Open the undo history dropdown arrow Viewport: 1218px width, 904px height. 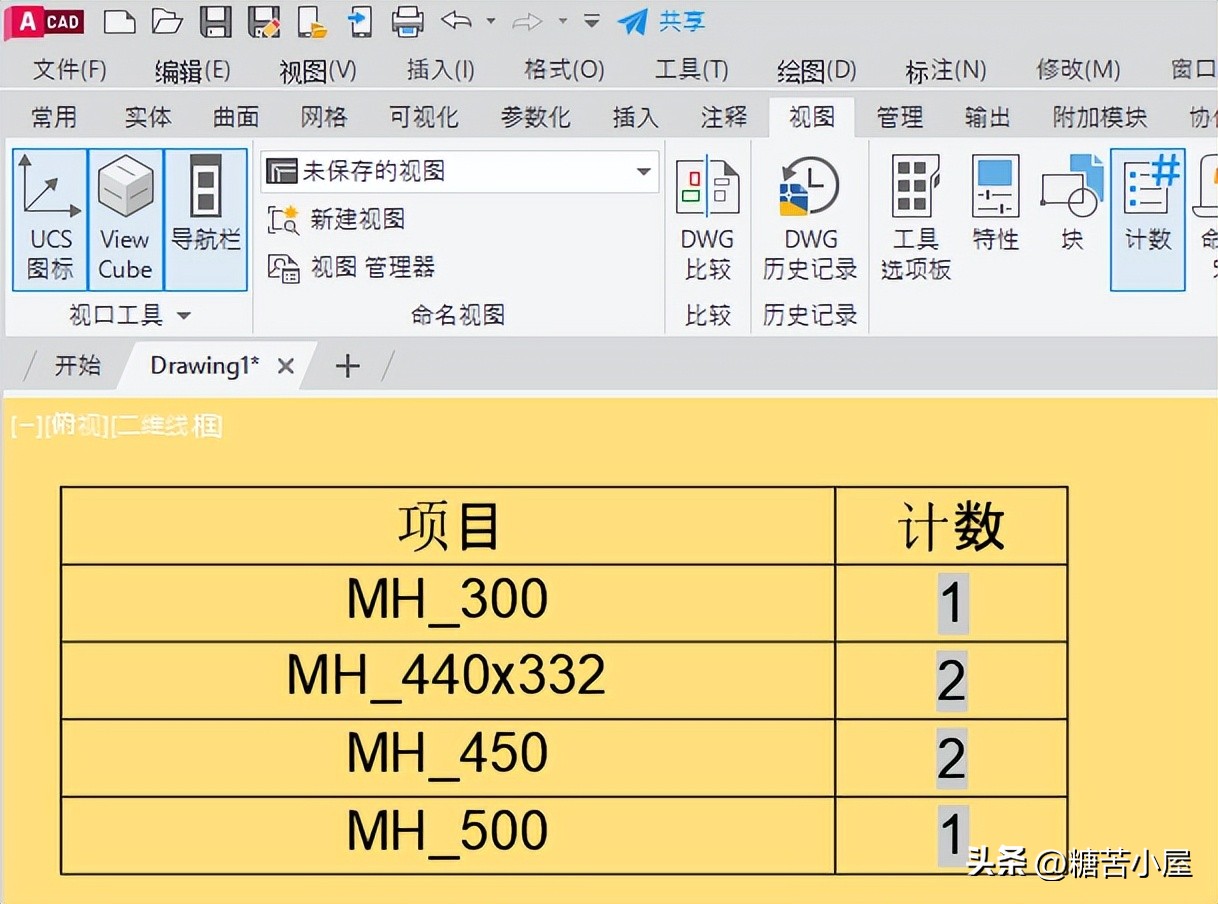490,22
